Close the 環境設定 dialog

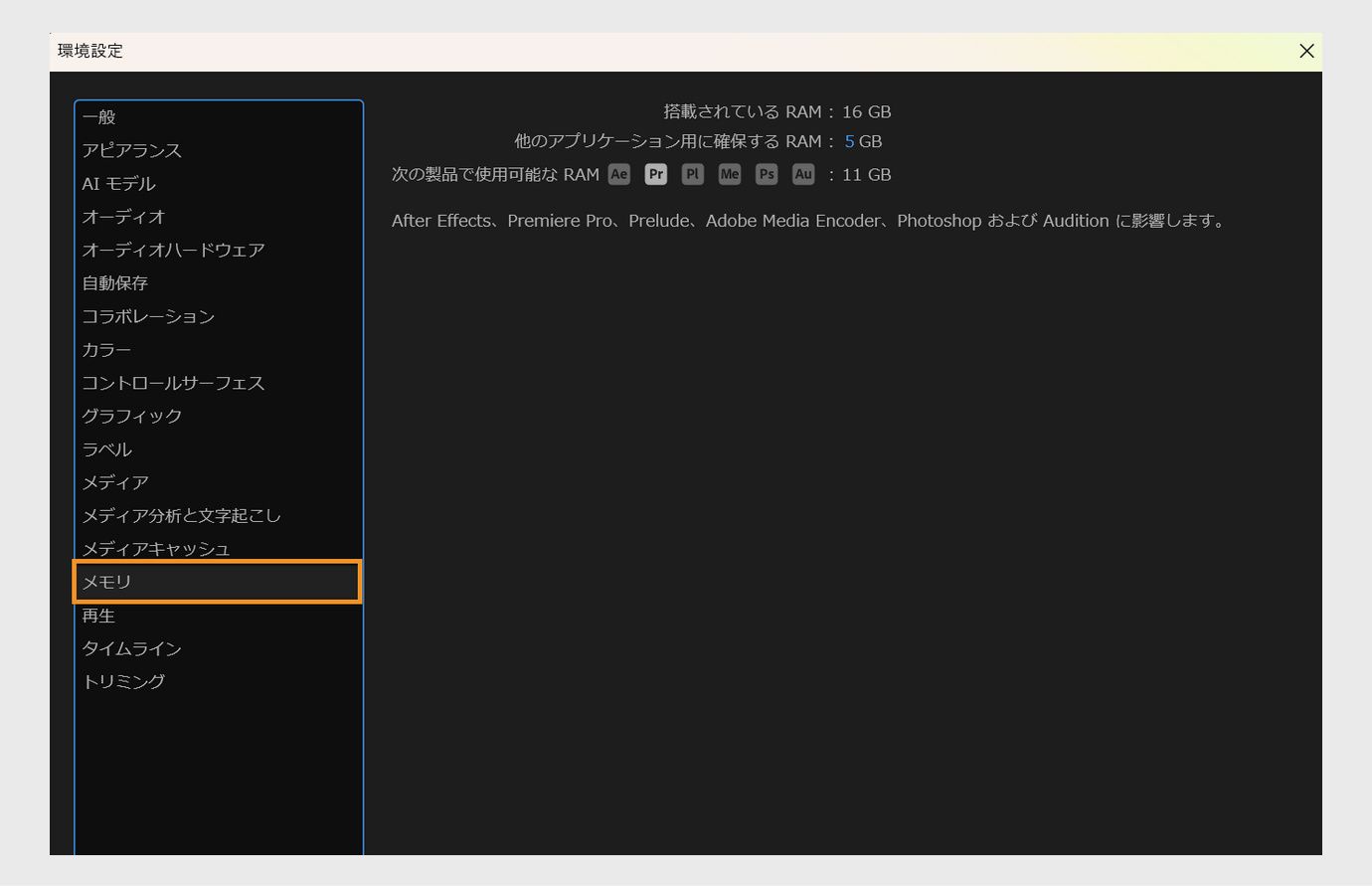point(1306,51)
